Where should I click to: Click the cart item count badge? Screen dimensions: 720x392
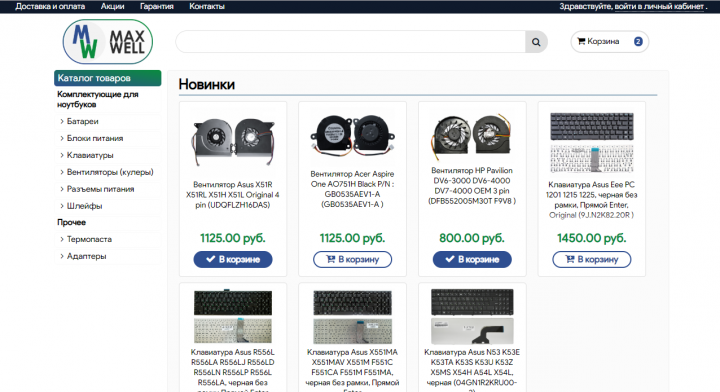pos(638,41)
